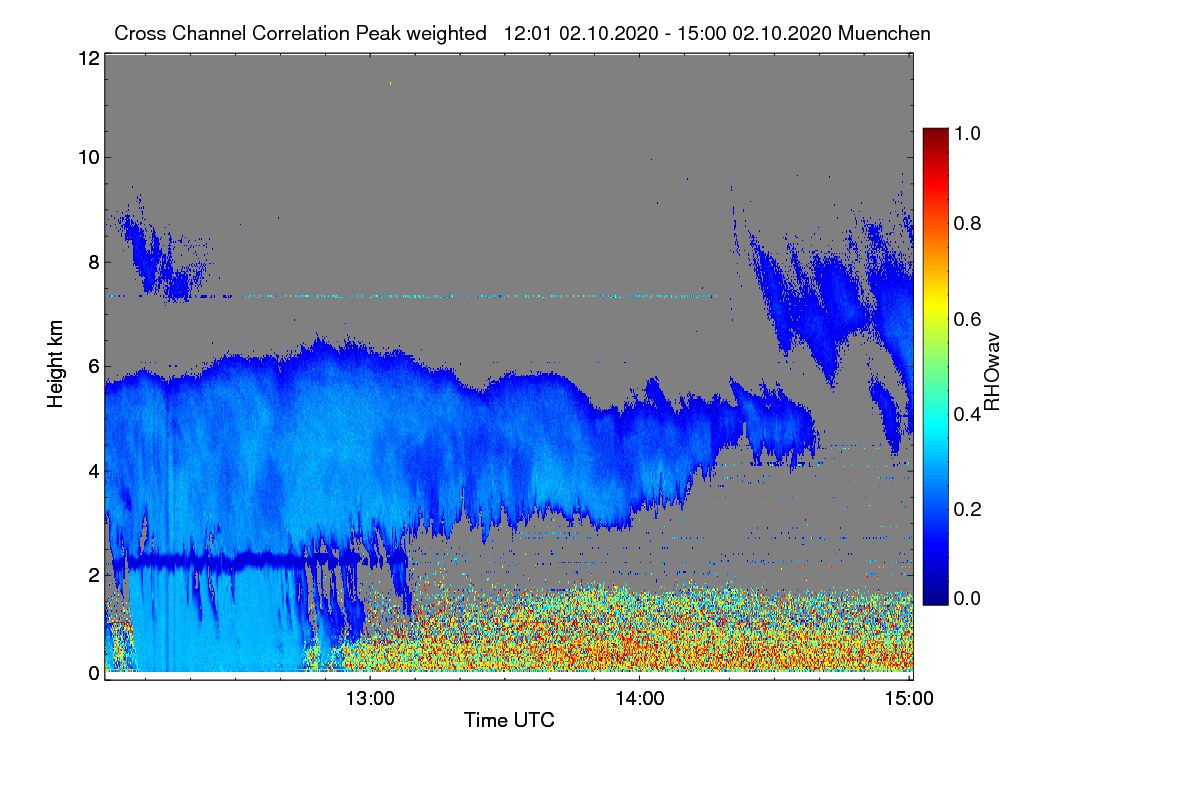
Task: Click the colorbar value '0.4'
Action: click(969, 415)
